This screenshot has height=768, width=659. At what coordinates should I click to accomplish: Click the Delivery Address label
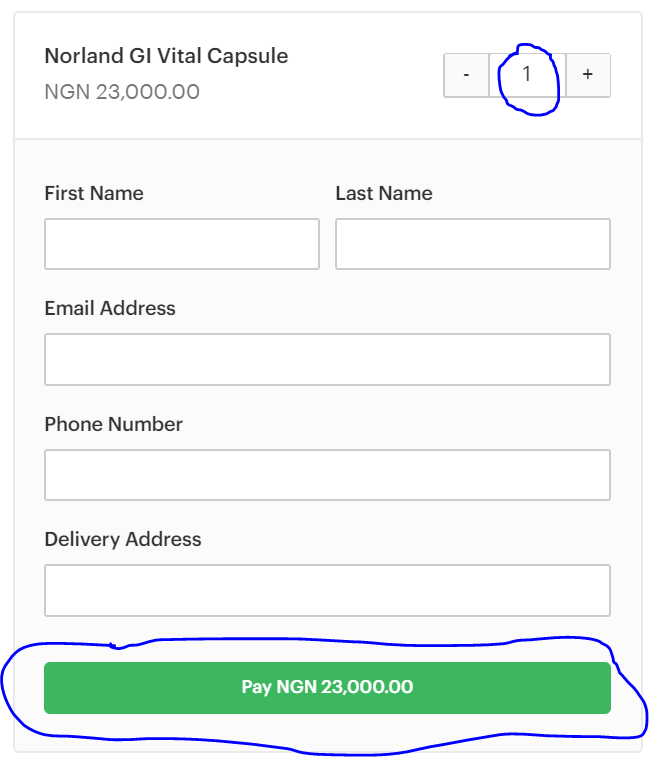pos(123,539)
